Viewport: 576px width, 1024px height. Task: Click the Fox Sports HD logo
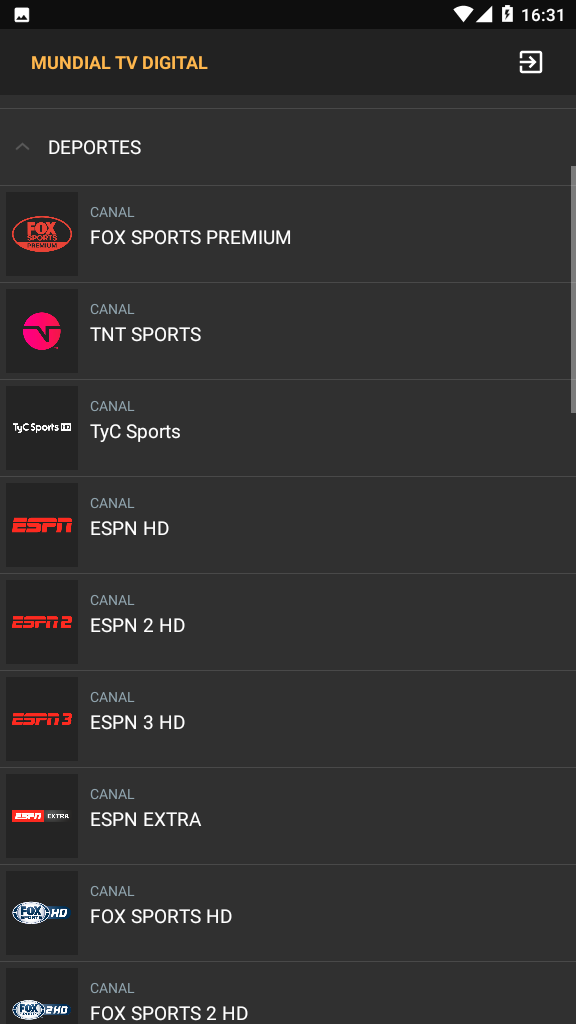(42, 913)
